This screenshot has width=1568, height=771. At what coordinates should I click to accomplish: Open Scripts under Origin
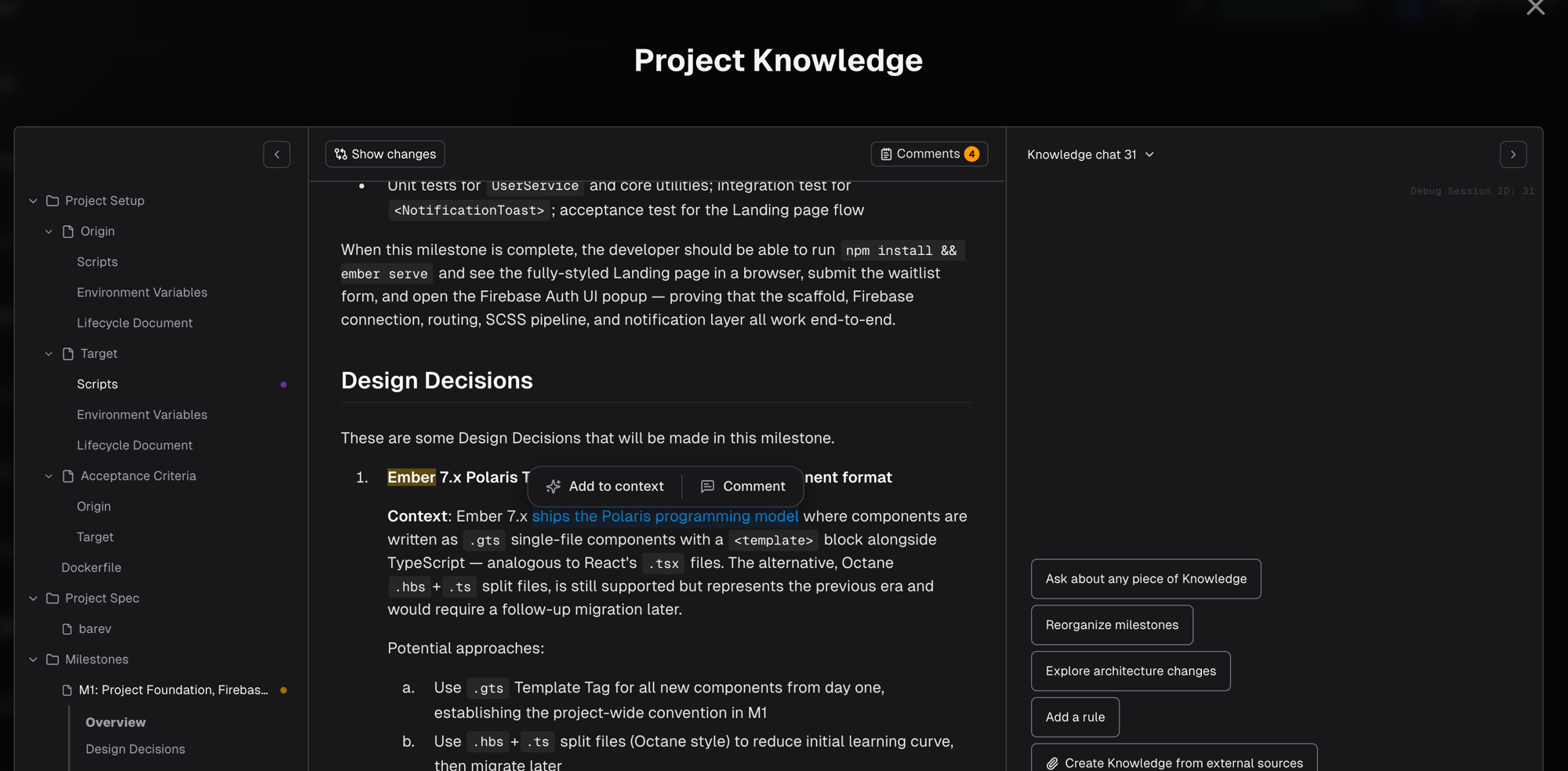97,262
